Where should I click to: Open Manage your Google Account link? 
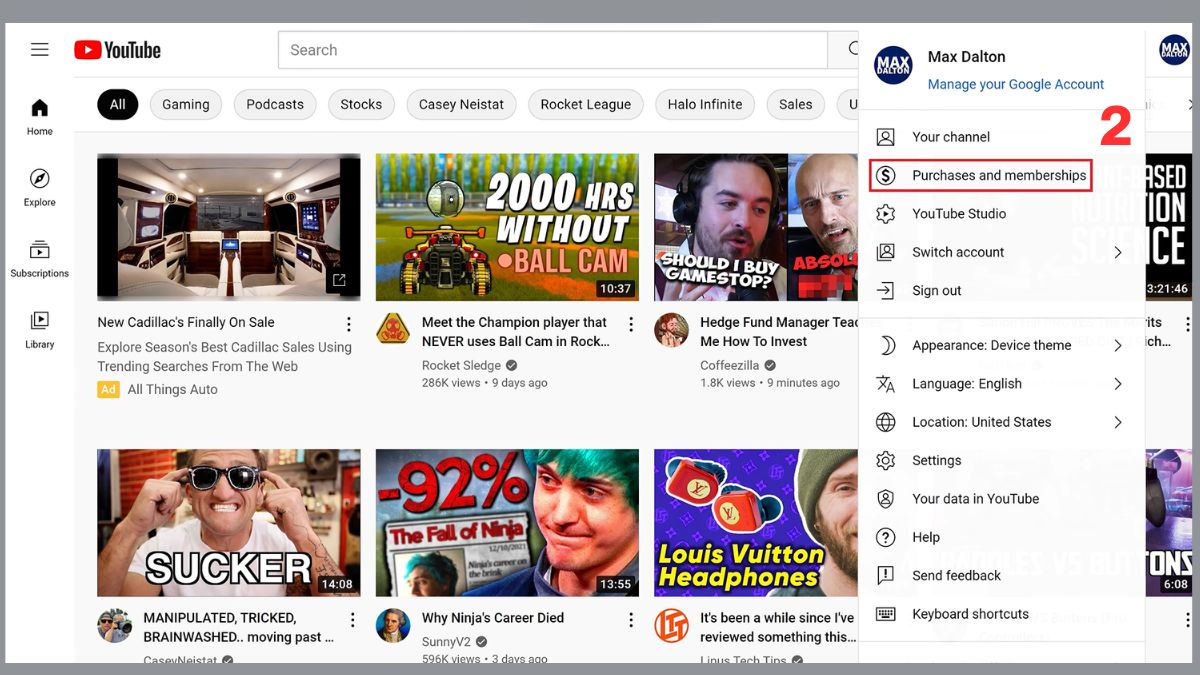[x=1015, y=84]
